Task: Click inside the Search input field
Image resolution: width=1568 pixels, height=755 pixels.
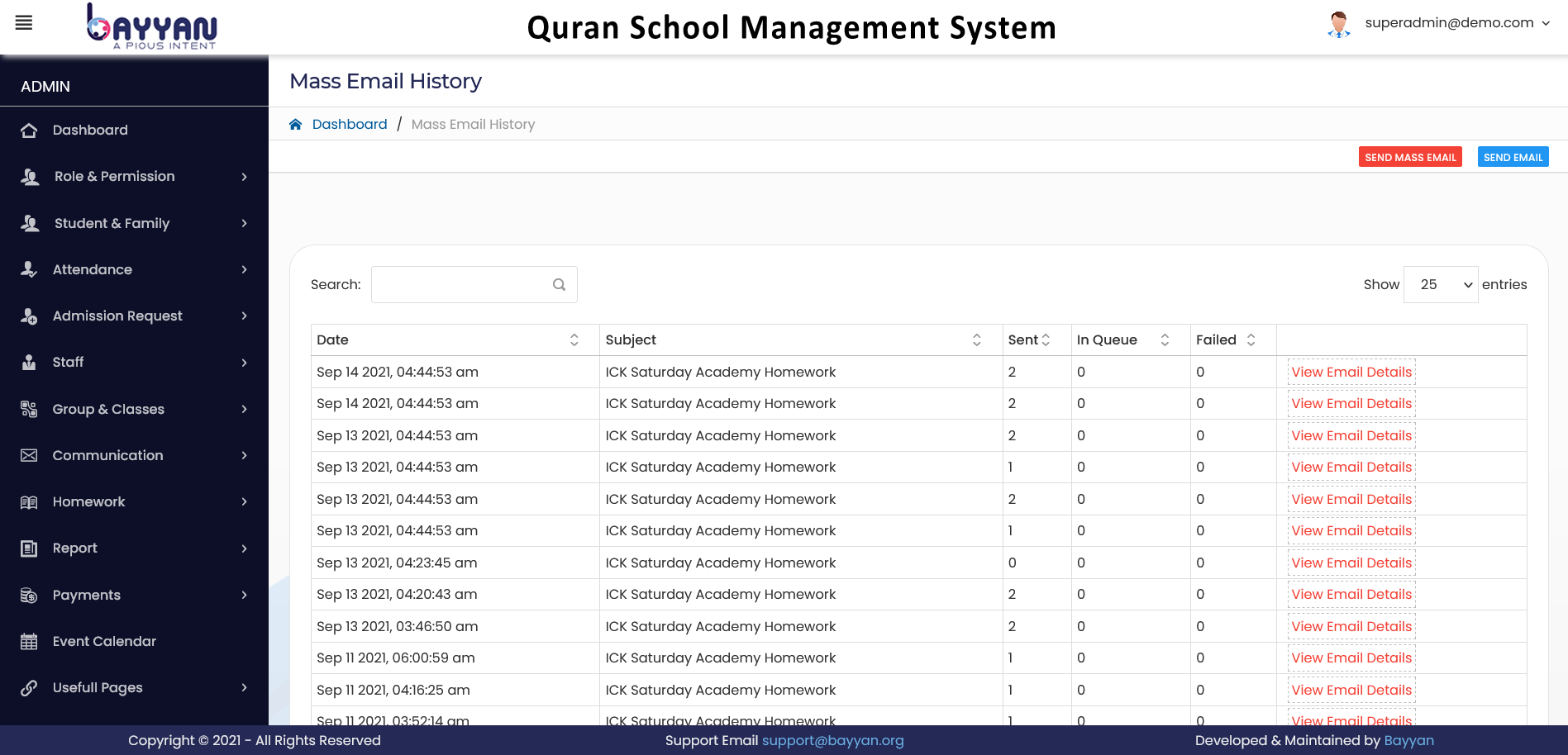Action: pos(474,284)
